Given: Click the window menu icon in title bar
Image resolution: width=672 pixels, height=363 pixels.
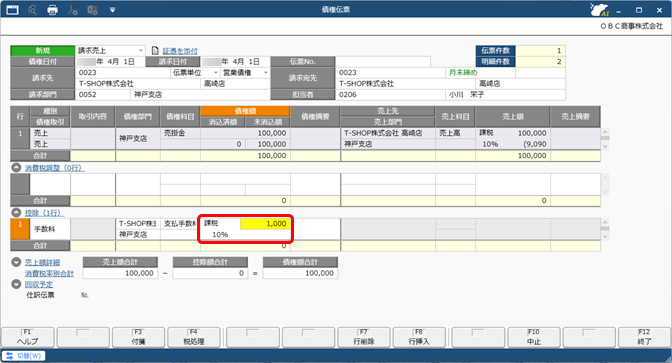Looking at the screenshot, I should click(x=12, y=9).
